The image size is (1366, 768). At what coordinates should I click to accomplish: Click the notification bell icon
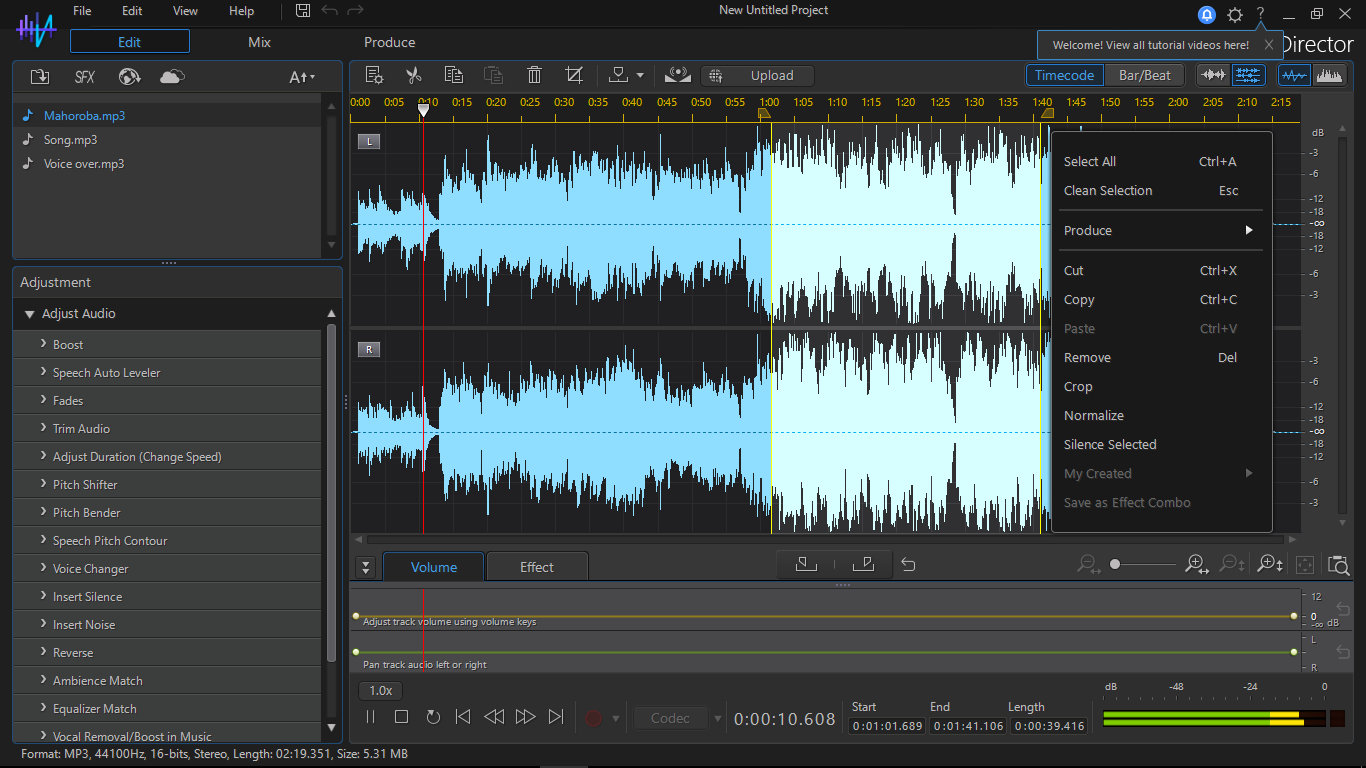click(1207, 15)
